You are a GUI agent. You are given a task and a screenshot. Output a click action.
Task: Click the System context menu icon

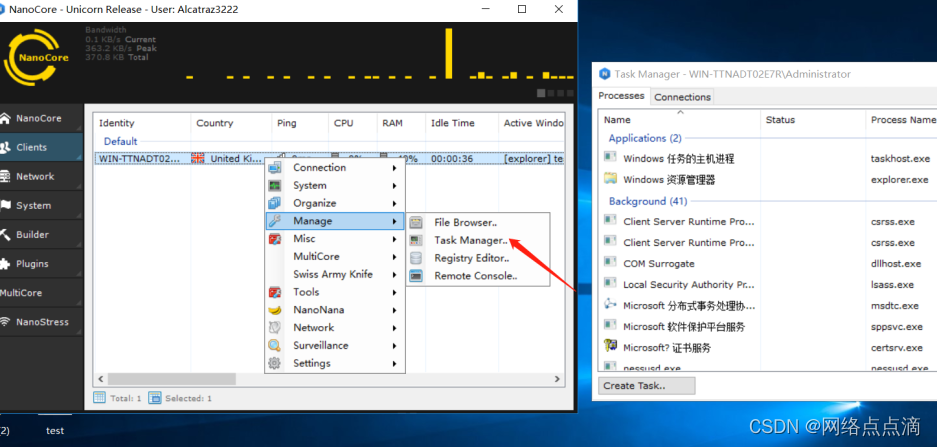click(x=274, y=185)
